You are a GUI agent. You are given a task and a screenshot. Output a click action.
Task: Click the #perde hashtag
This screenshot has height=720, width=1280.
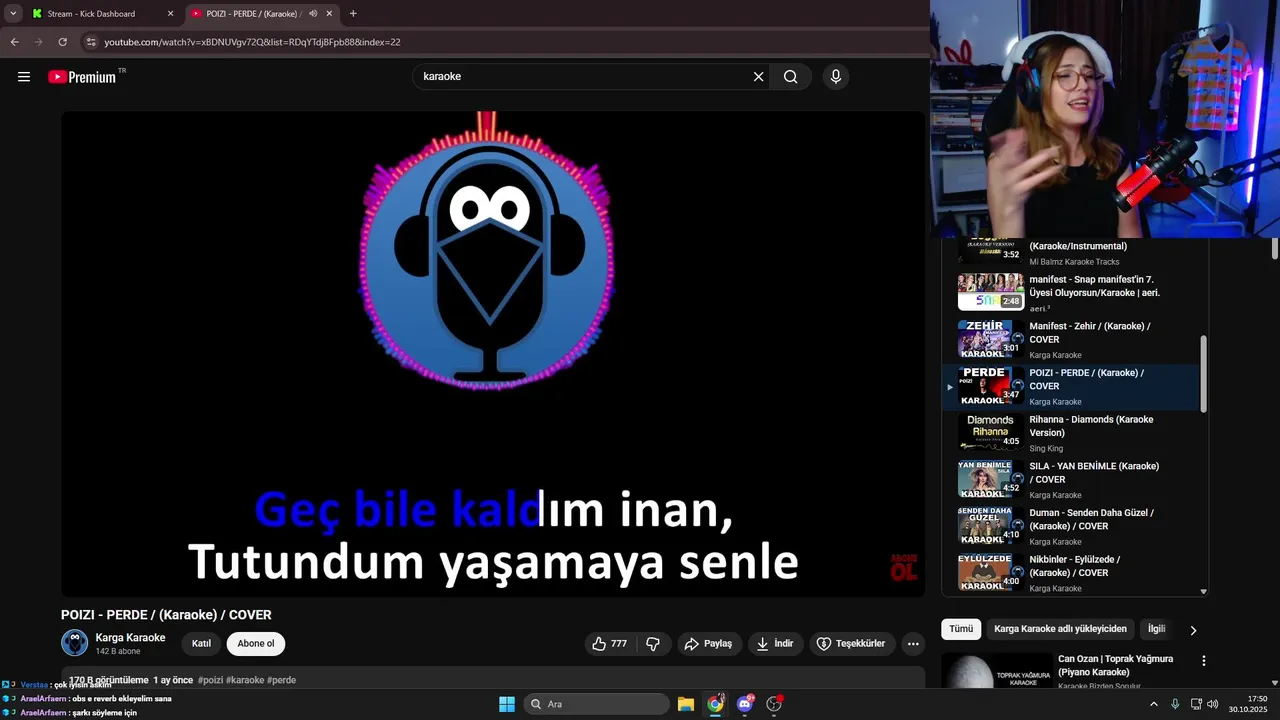281,680
